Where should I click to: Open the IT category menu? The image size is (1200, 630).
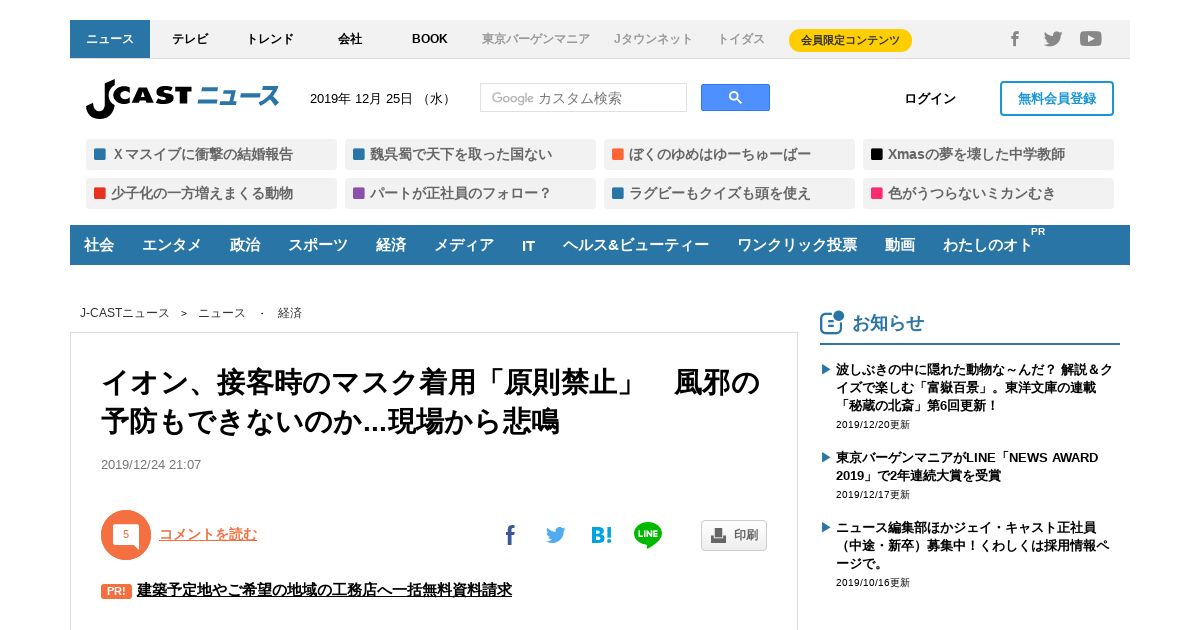tap(528, 245)
